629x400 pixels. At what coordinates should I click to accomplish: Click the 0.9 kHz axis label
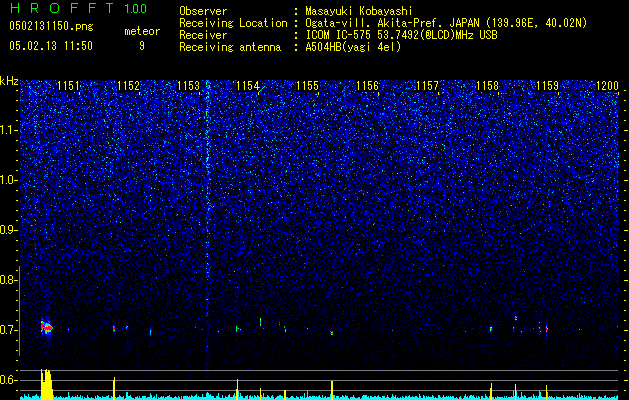tap(8, 230)
